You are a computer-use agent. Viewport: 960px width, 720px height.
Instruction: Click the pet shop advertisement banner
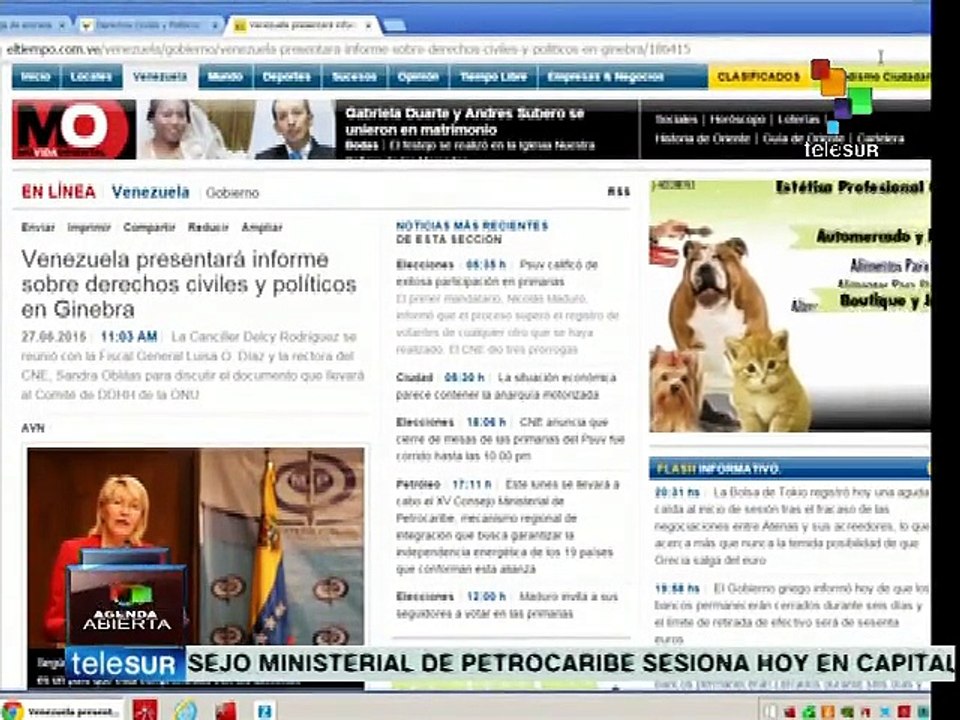[x=790, y=306]
